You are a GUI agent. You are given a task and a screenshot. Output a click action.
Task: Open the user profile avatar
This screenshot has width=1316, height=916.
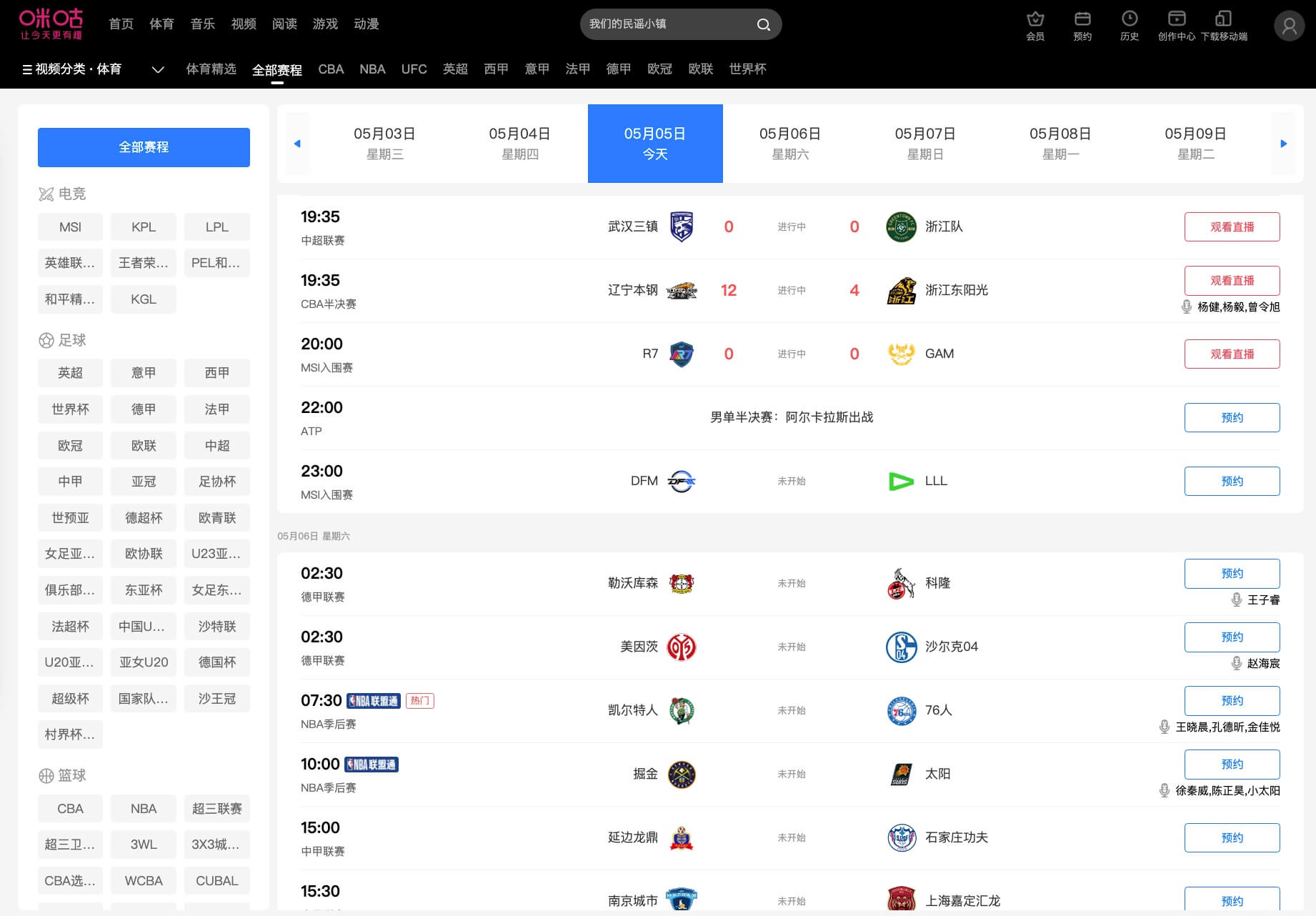point(1289,26)
